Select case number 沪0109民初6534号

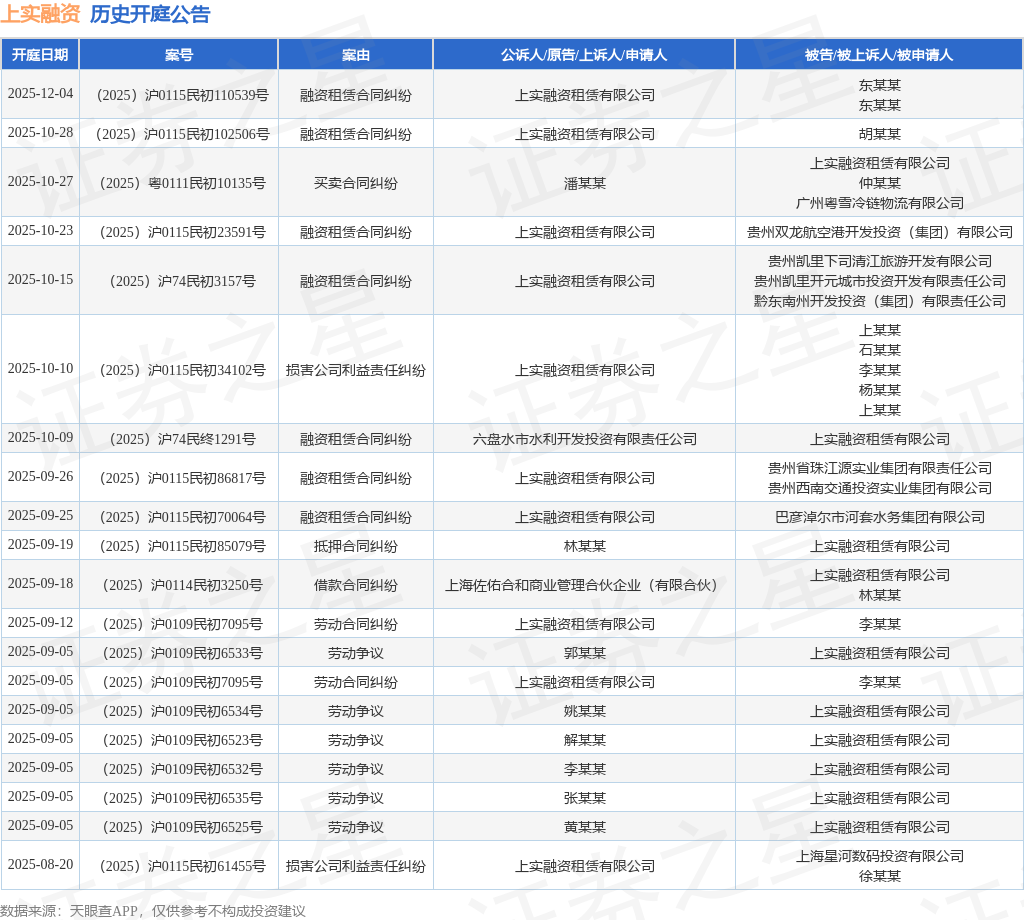coord(182,712)
